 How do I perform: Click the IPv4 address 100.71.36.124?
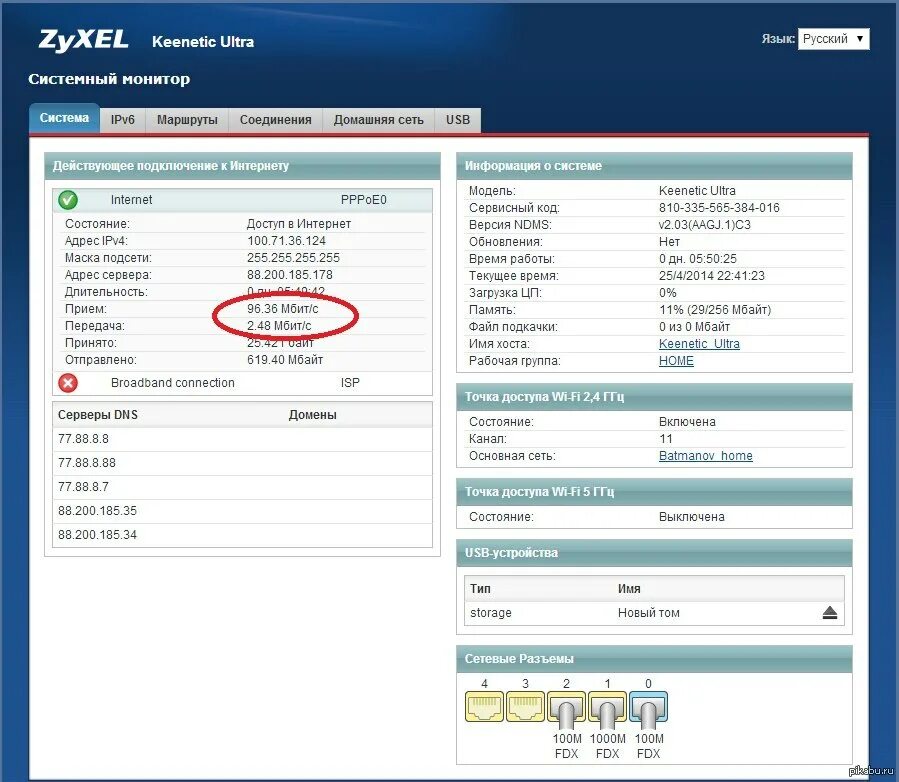(x=286, y=241)
